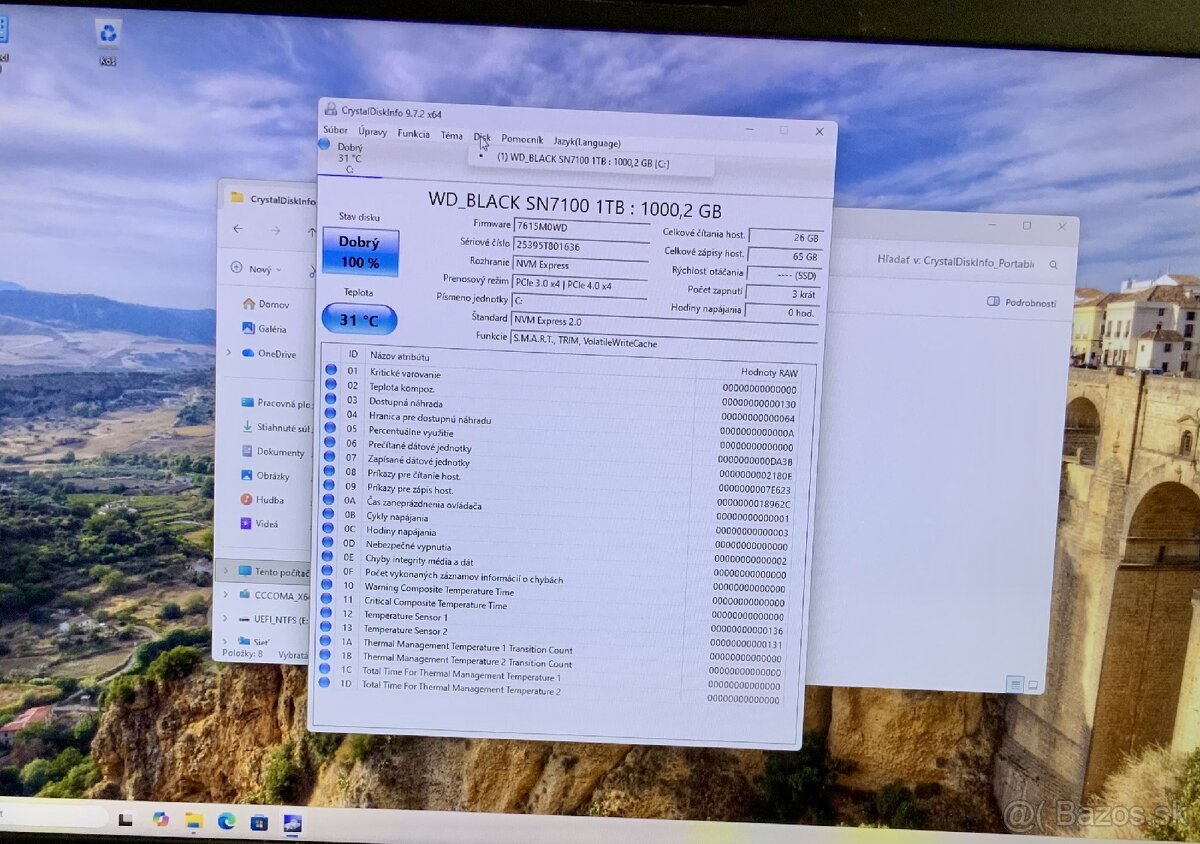Click the 31 °C temperature indicator

[357, 319]
